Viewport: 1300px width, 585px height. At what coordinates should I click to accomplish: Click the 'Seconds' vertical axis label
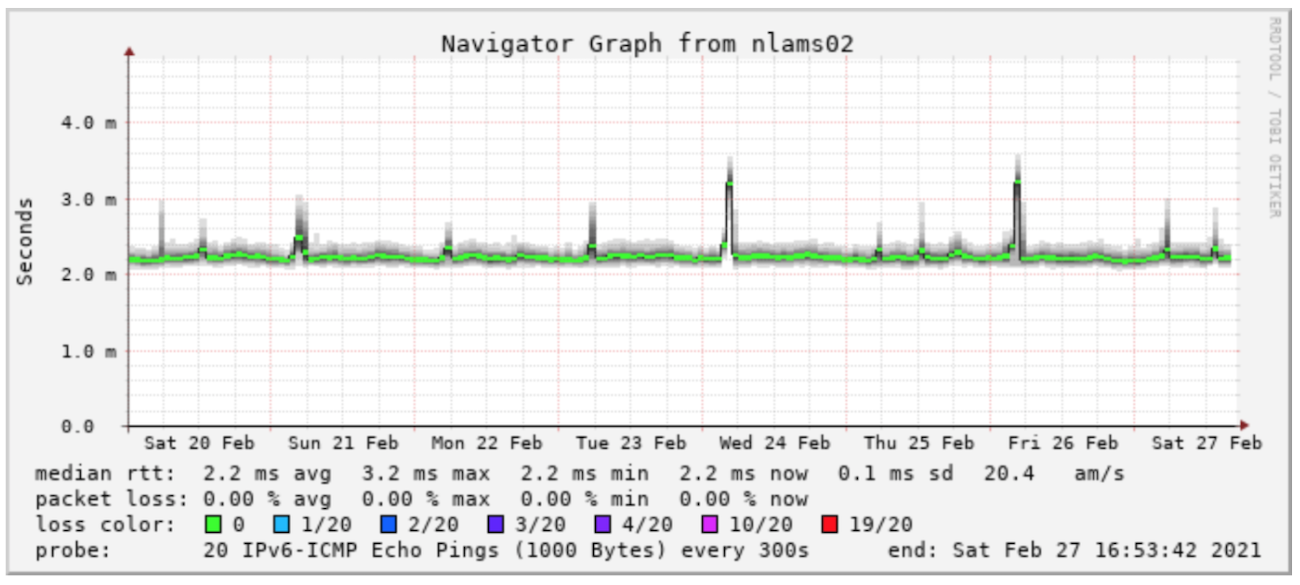tap(25, 240)
